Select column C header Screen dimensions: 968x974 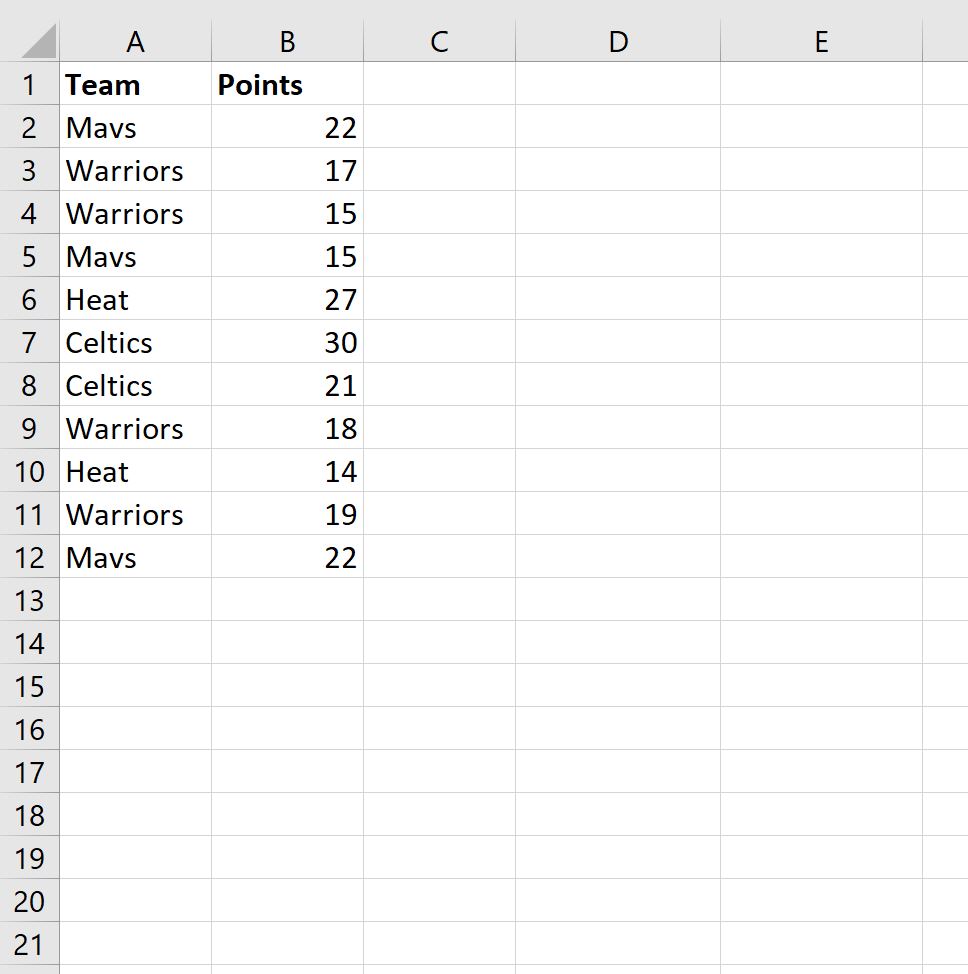point(439,41)
